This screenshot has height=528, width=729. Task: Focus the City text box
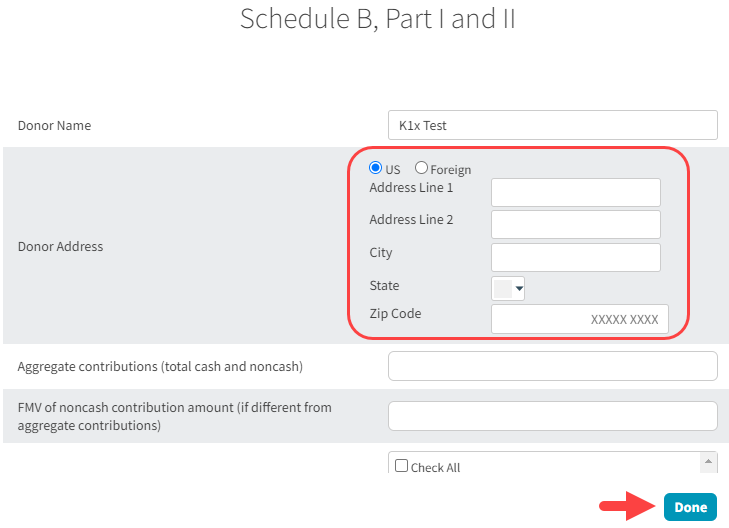[575, 257]
